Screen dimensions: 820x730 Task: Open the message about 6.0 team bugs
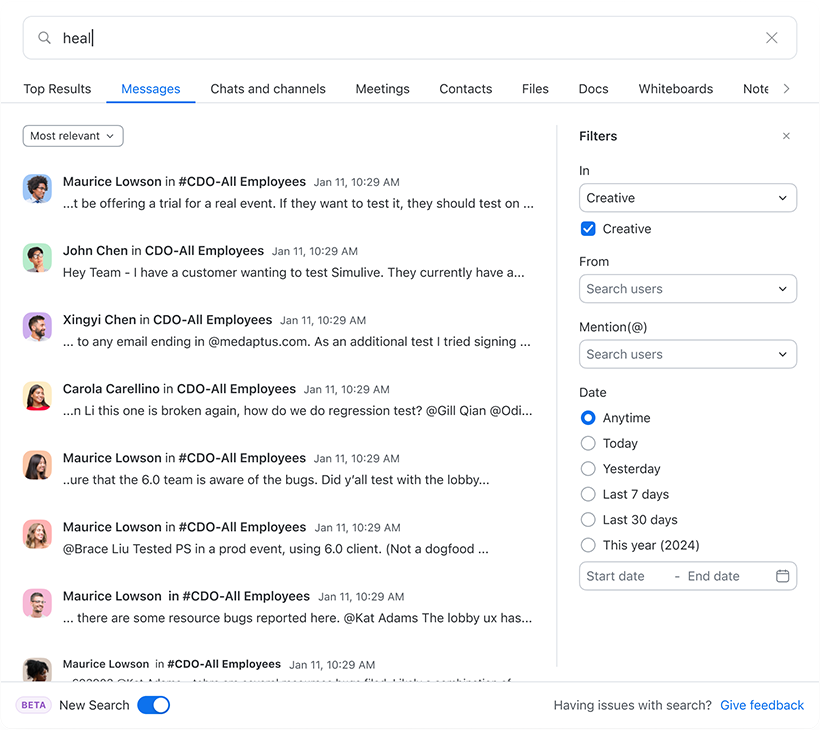click(x=276, y=469)
